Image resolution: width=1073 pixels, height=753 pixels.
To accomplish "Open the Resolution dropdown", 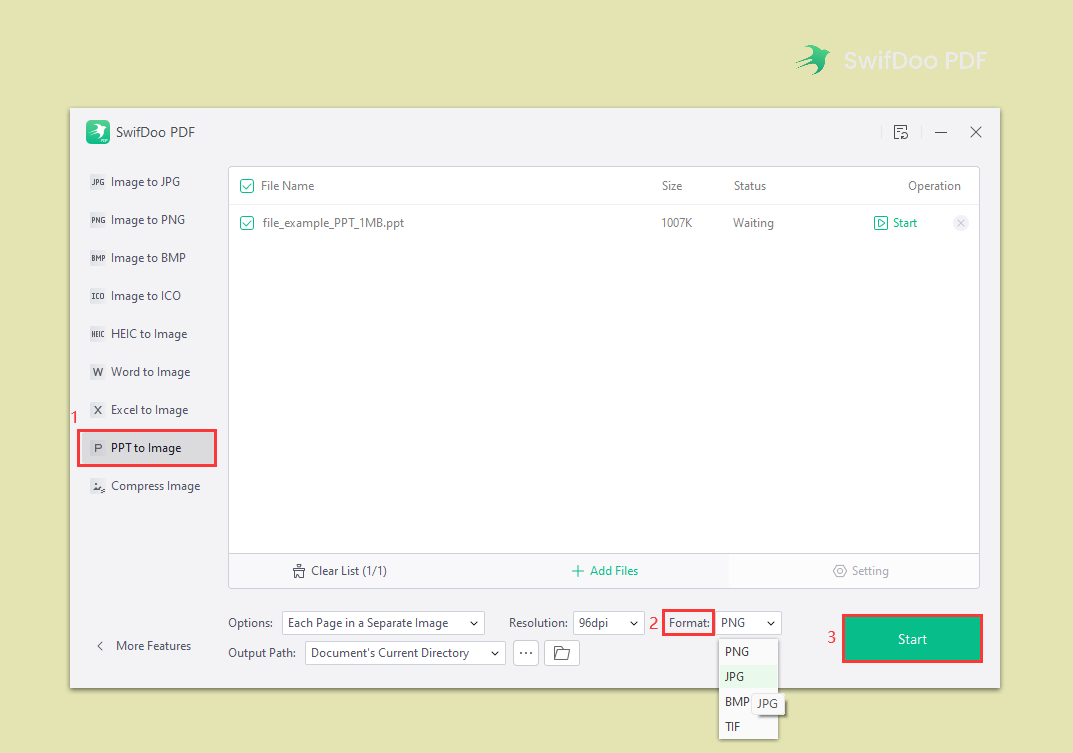I will tap(608, 622).
